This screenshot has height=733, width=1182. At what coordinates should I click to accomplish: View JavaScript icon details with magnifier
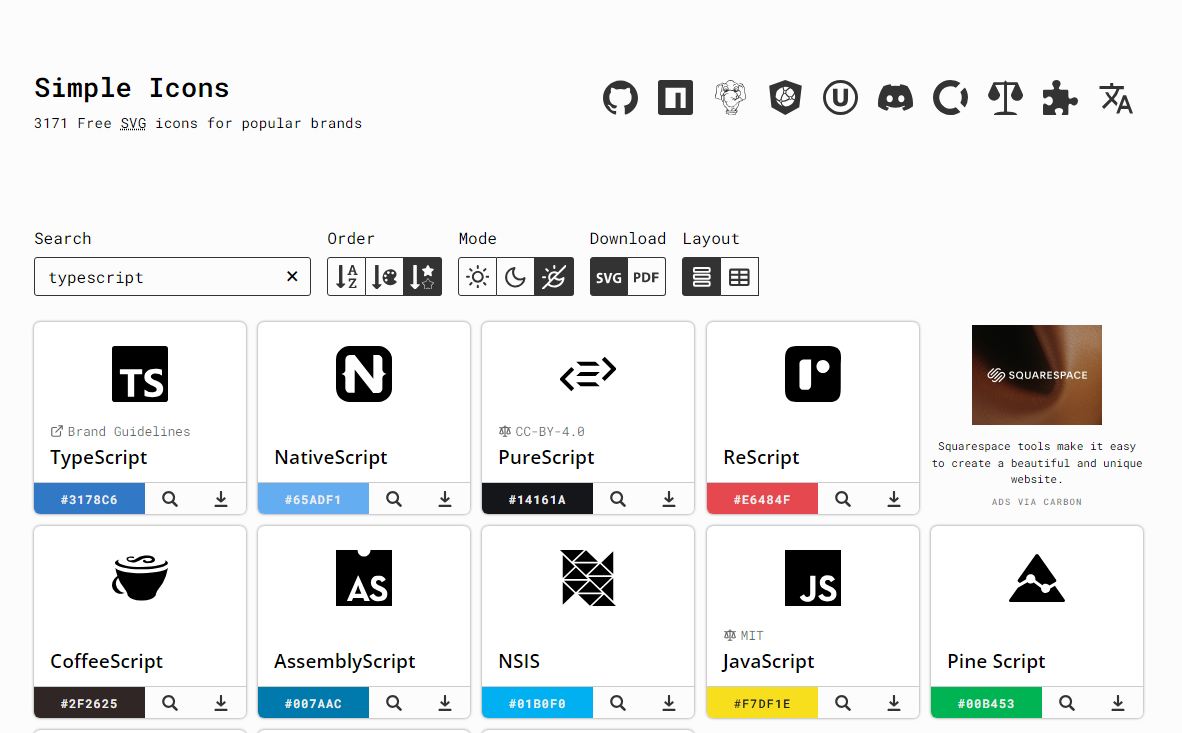(x=843, y=704)
